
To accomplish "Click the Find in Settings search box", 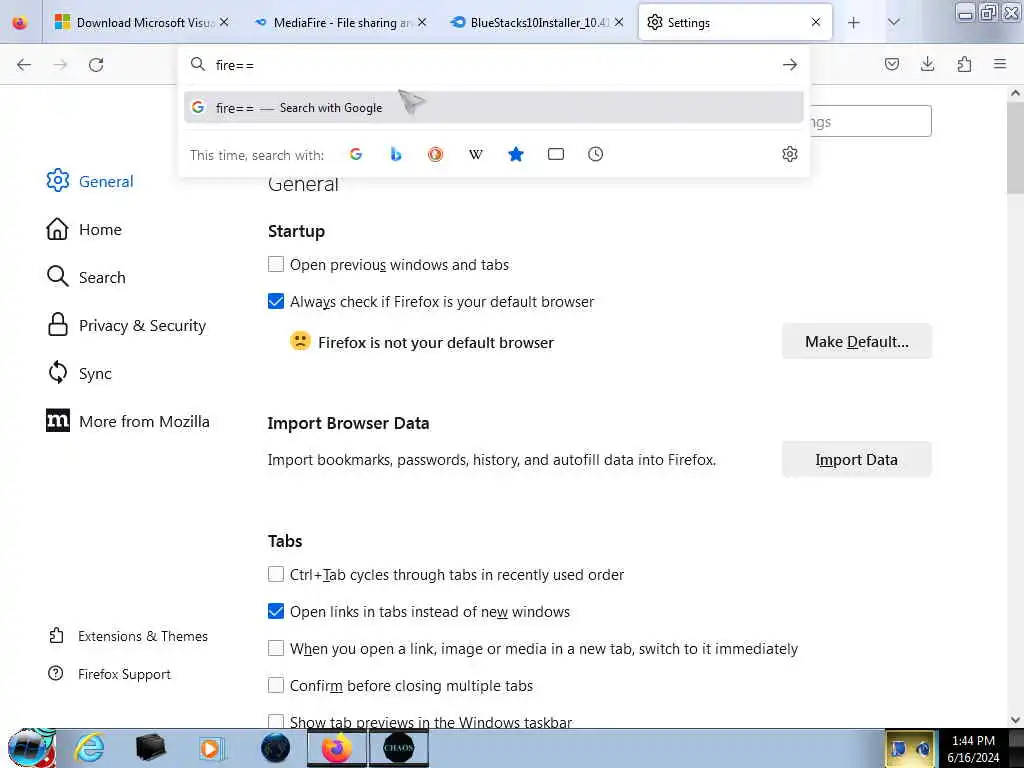I will (871, 121).
